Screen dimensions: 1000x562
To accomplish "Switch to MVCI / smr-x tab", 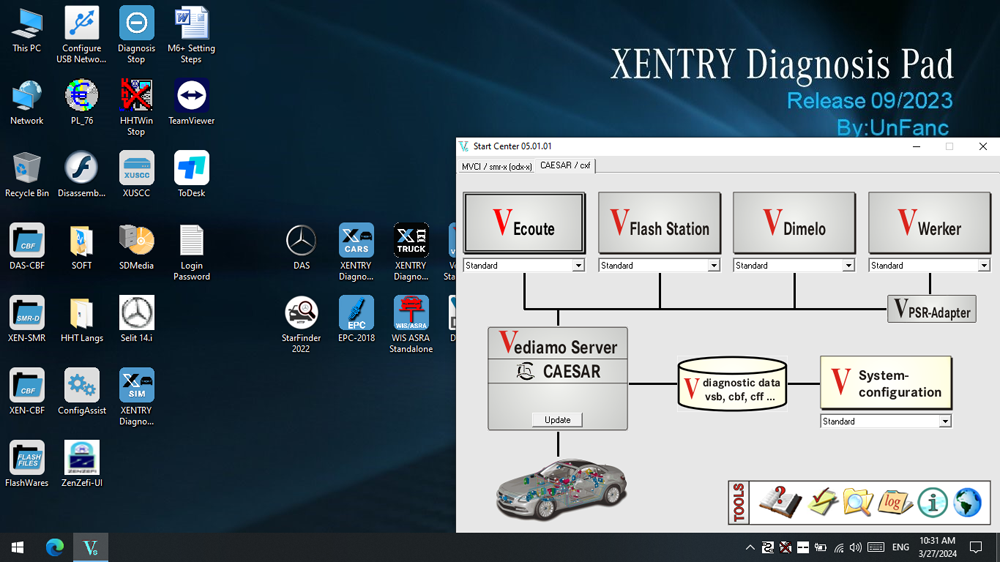I will 497,166.
